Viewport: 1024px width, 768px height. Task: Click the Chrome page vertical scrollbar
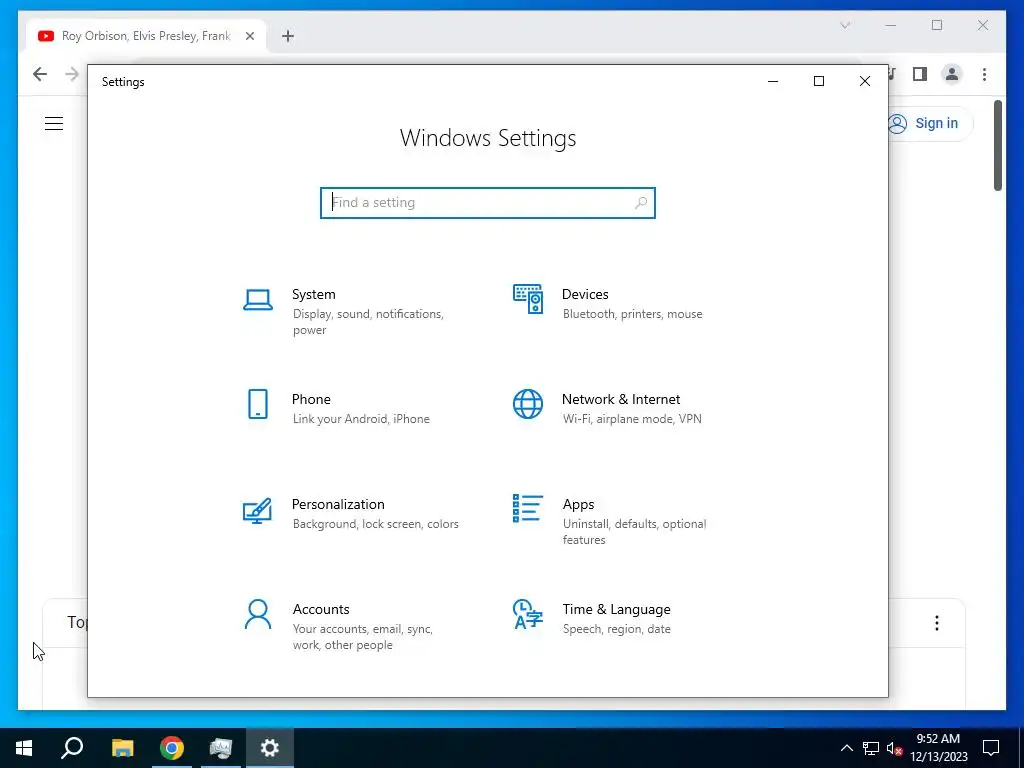coord(998,146)
